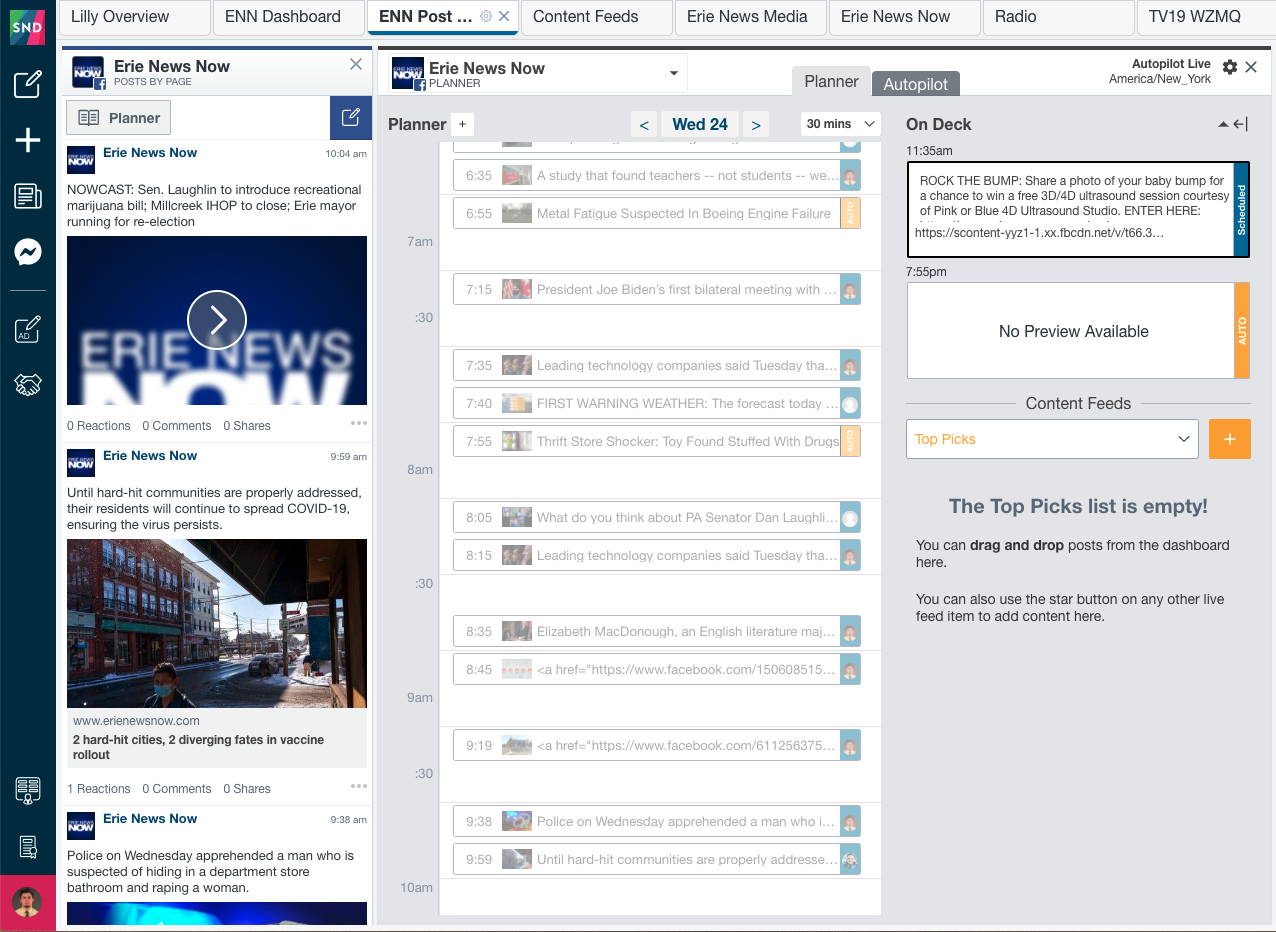Play the NOWCAST video thumbnail
1276x932 pixels.
(217, 320)
